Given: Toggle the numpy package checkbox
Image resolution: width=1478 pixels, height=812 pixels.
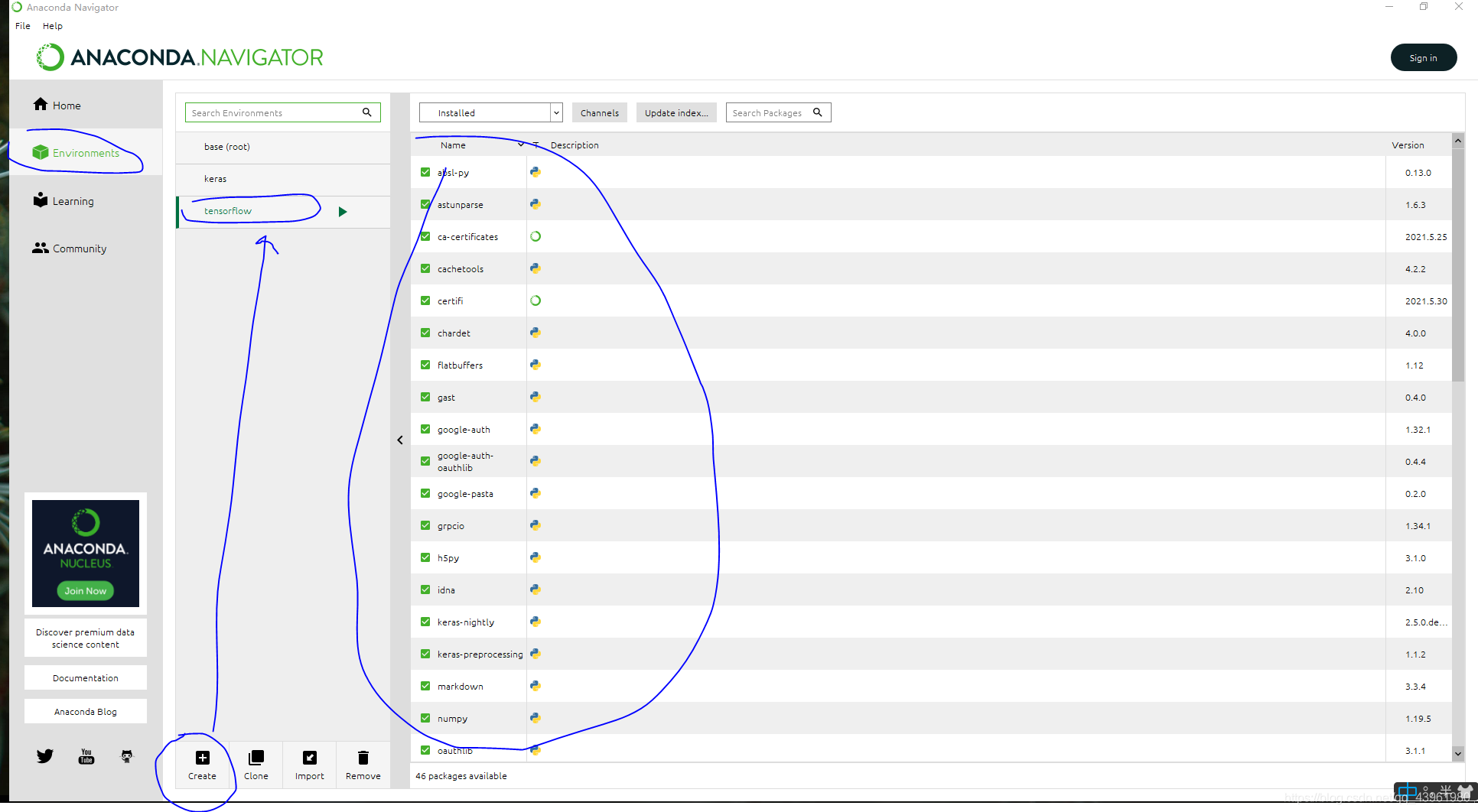Looking at the screenshot, I should click(x=425, y=718).
